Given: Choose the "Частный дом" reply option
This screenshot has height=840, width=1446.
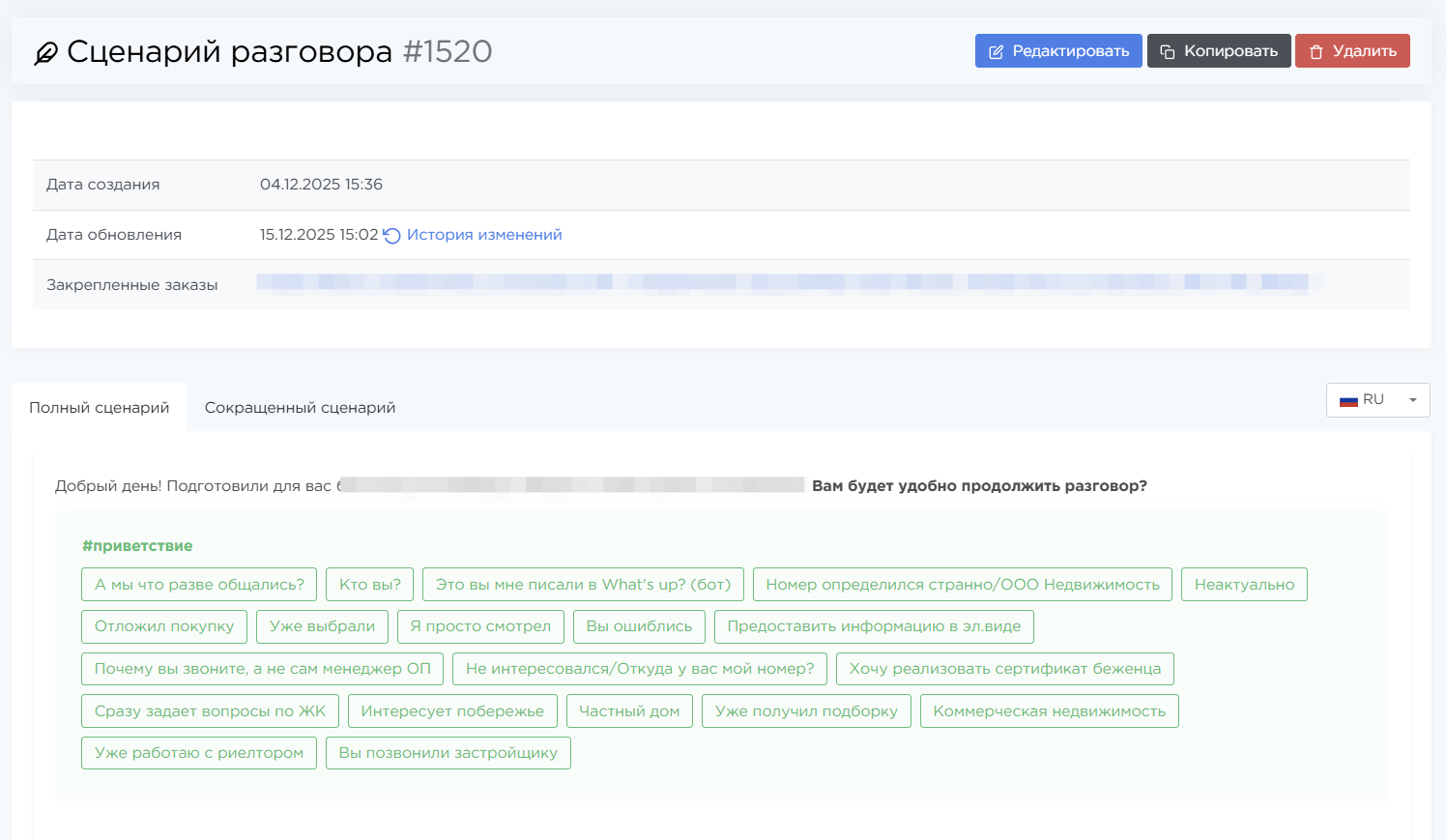Looking at the screenshot, I should coord(628,711).
